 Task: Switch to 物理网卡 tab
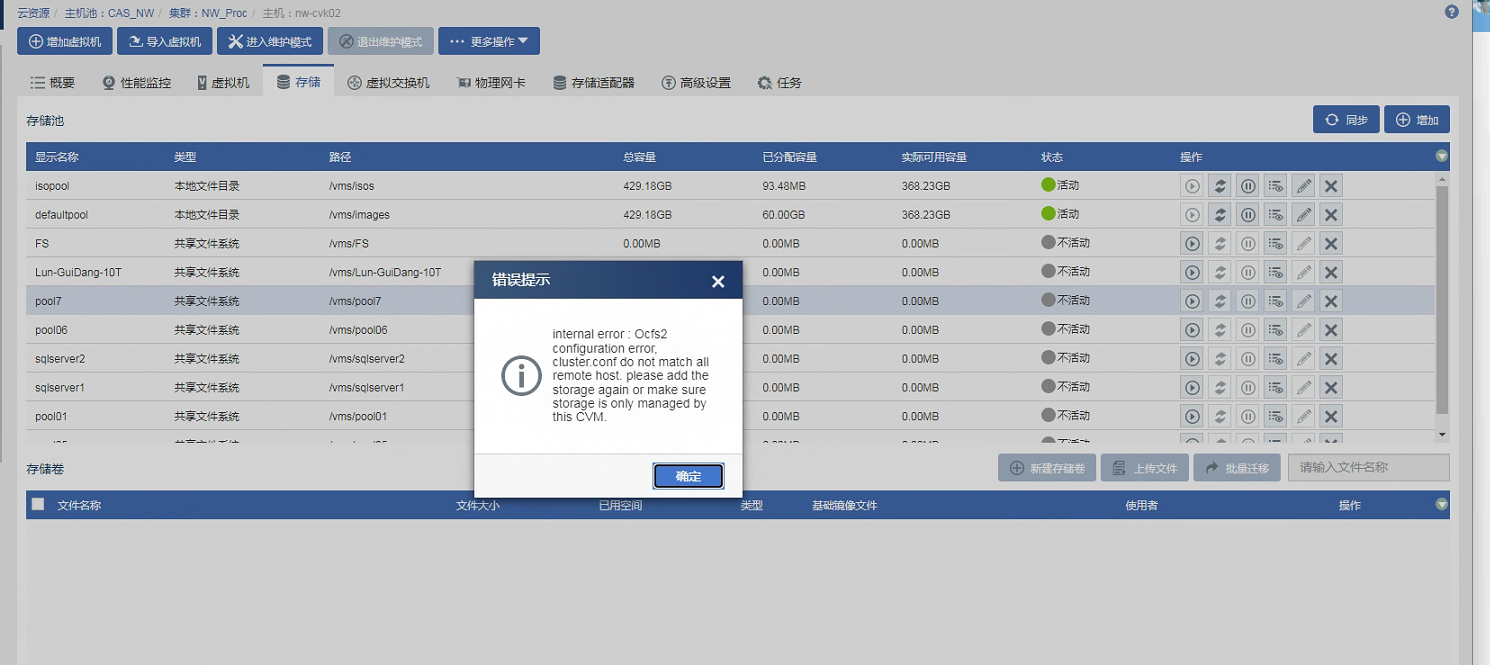tap(491, 83)
